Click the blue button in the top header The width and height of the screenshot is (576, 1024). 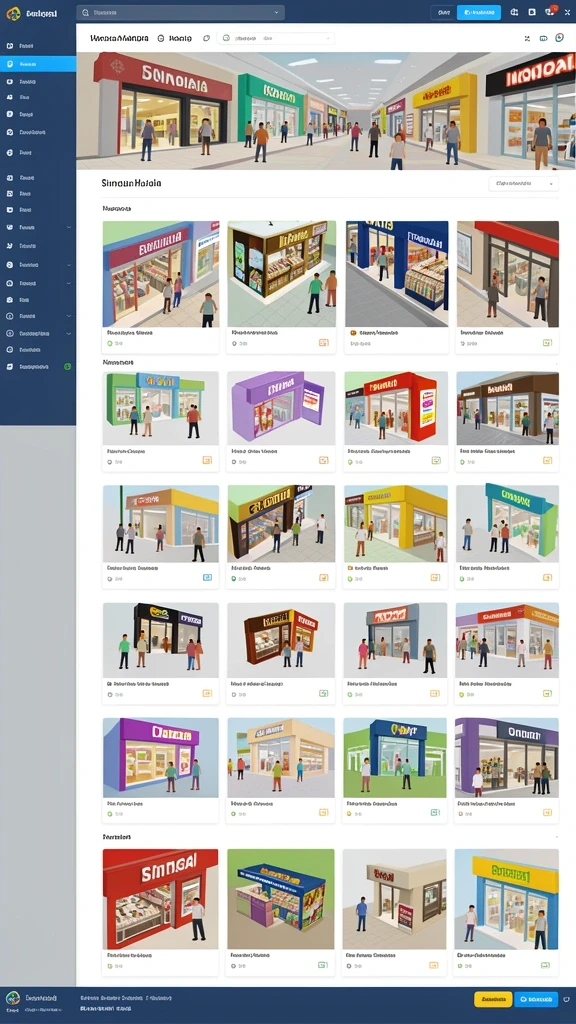(479, 12)
